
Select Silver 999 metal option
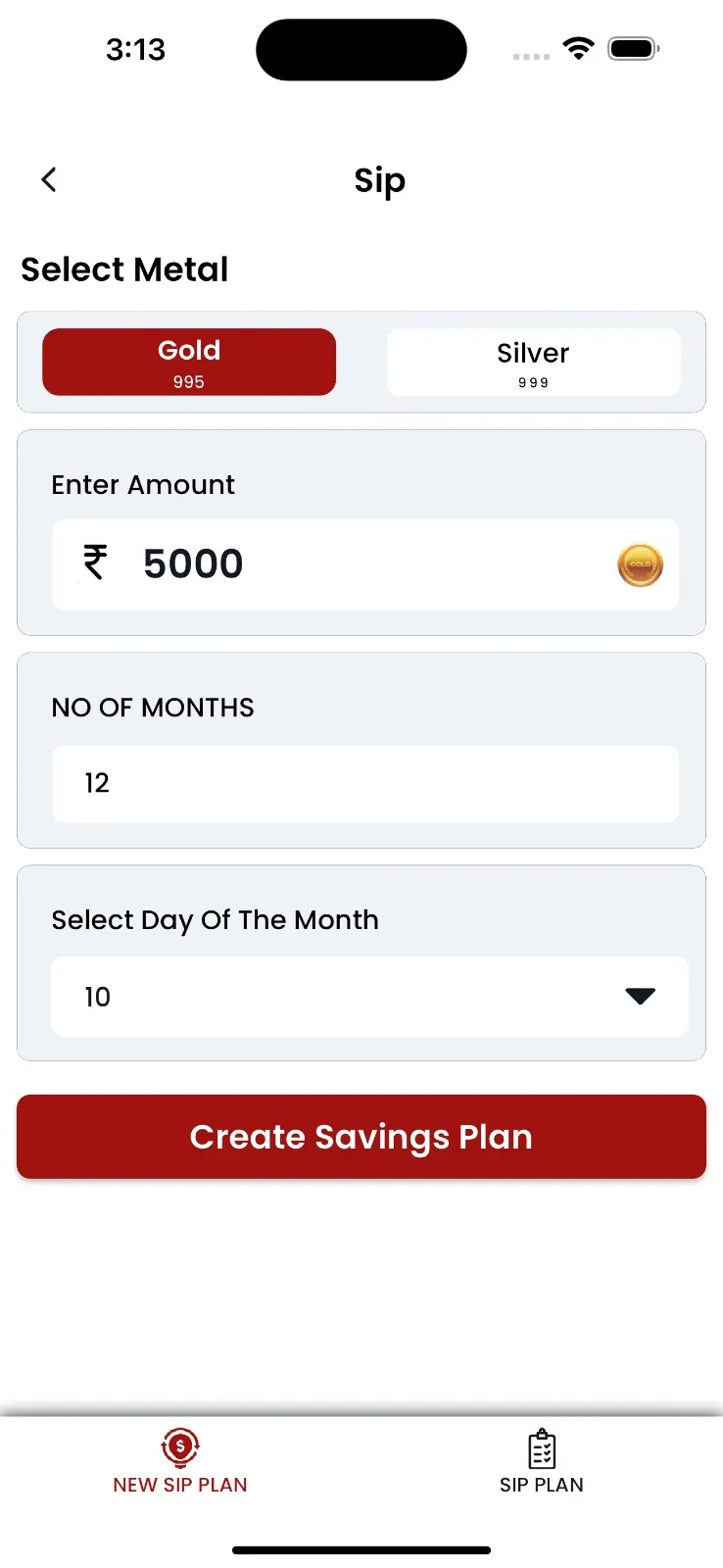pyautogui.click(x=533, y=362)
